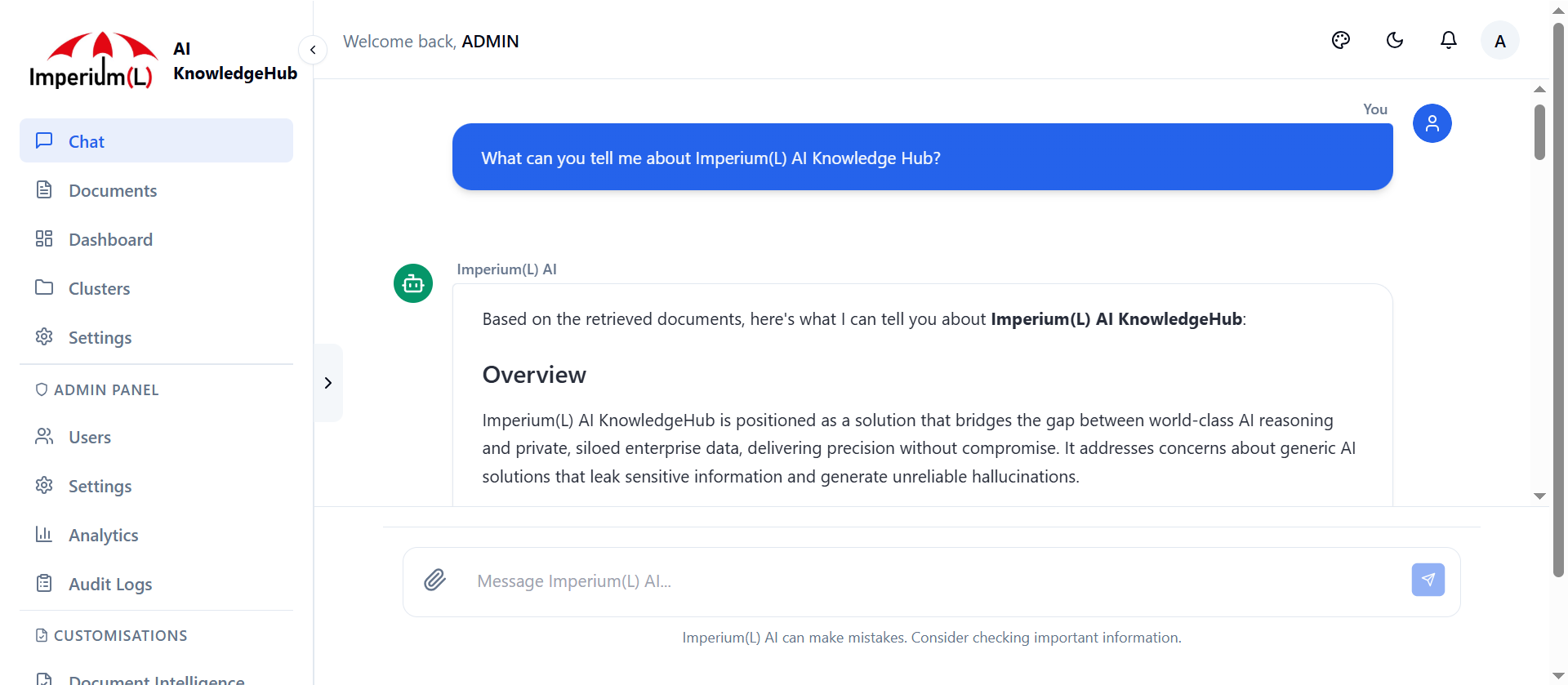Click the send message button
Viewport: 1568px width, 685px height.
click(1428, 580)
